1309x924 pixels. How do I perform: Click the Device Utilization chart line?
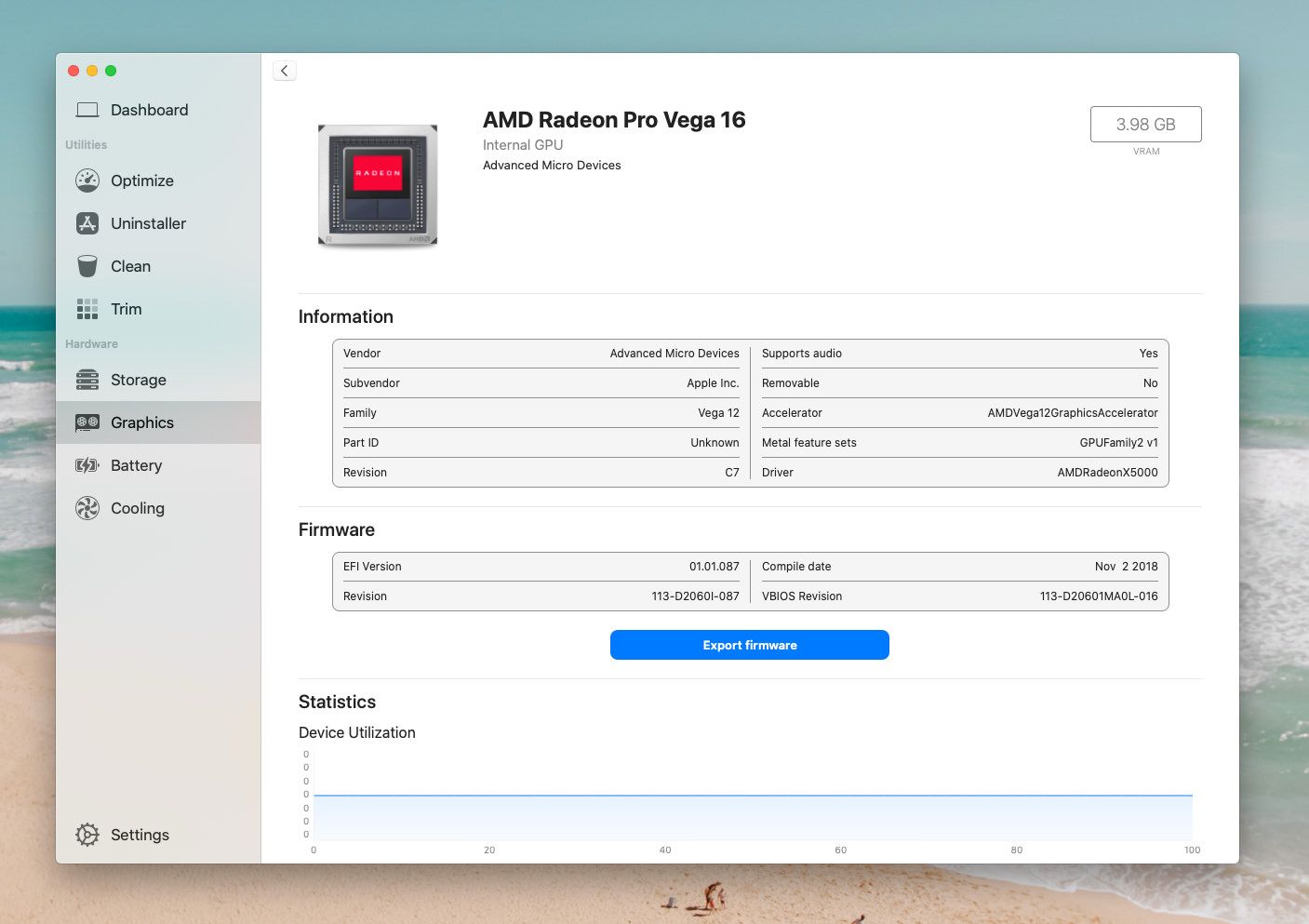point(753,796)
